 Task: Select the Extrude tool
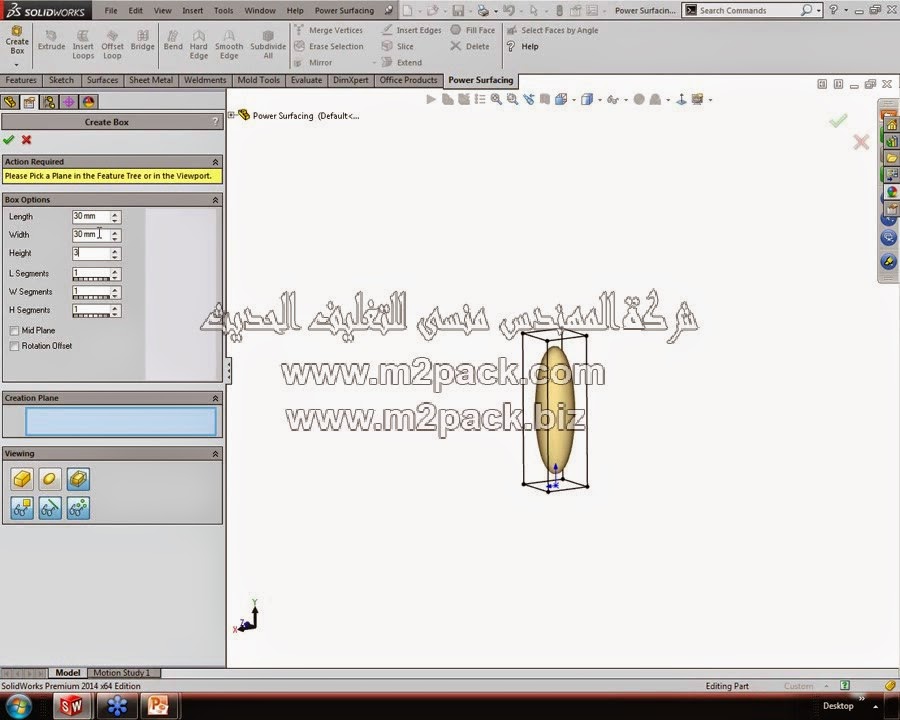(x=51, y=41)
